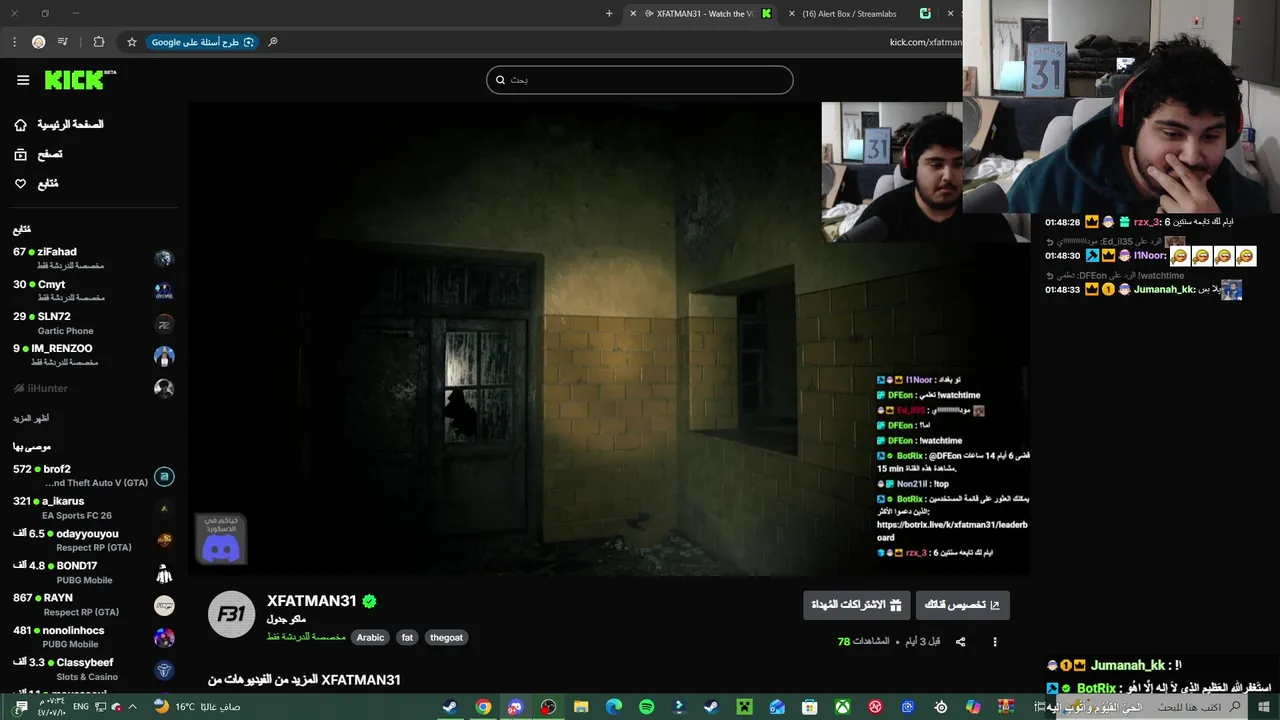1280x720 pixels.
Task: Click into the Kick search field
Action: pos(640,80)
